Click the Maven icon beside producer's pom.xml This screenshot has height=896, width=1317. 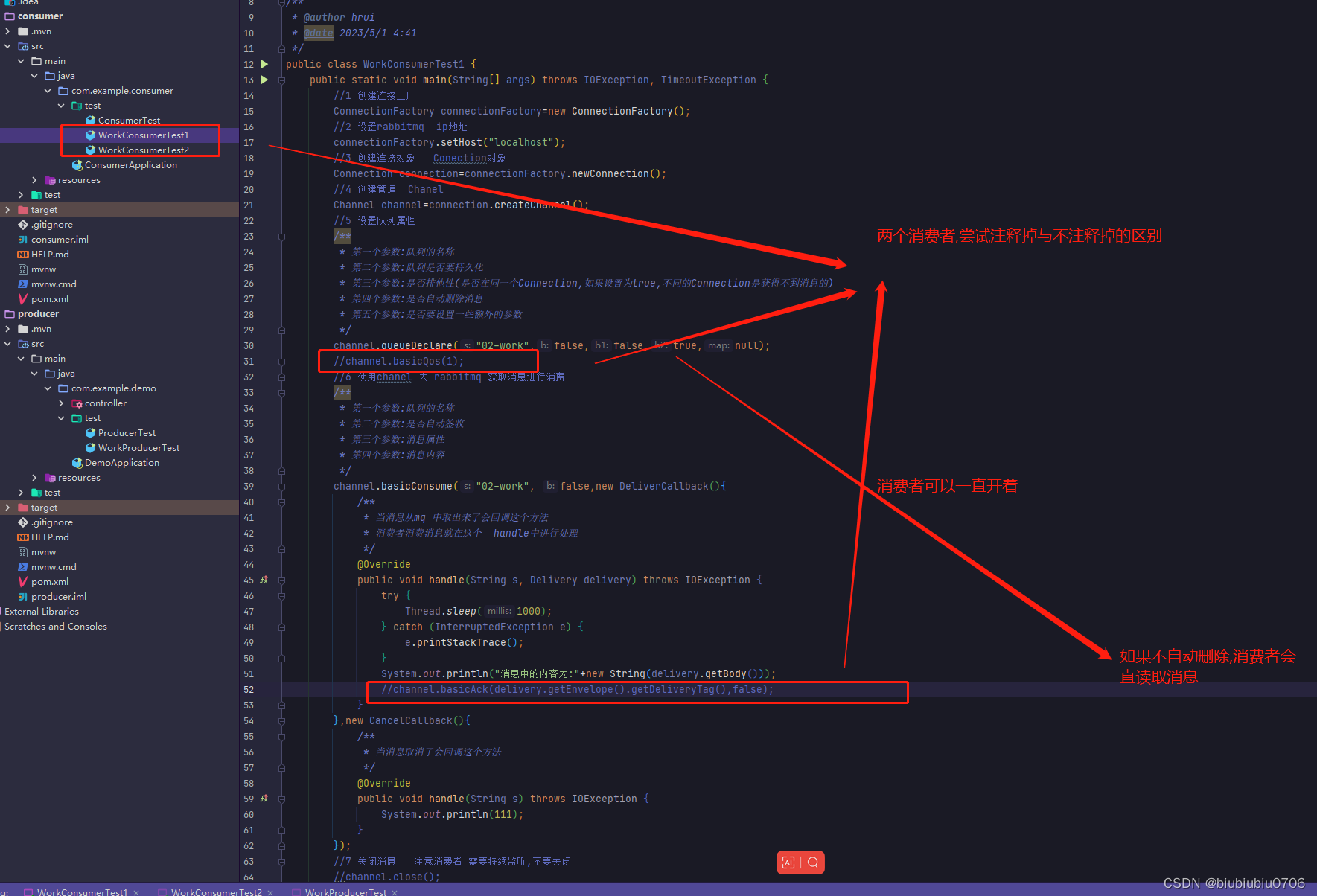coord(25,581)
